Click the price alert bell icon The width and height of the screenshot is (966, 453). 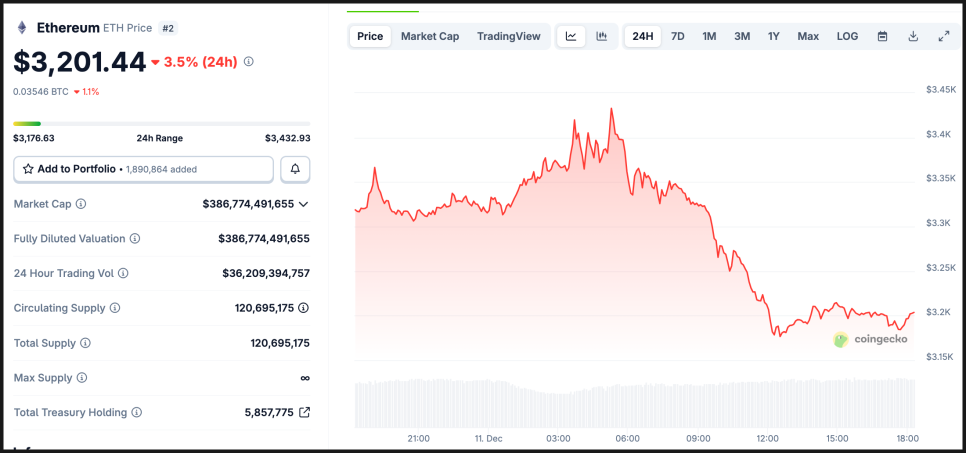(x=295, y=170)
